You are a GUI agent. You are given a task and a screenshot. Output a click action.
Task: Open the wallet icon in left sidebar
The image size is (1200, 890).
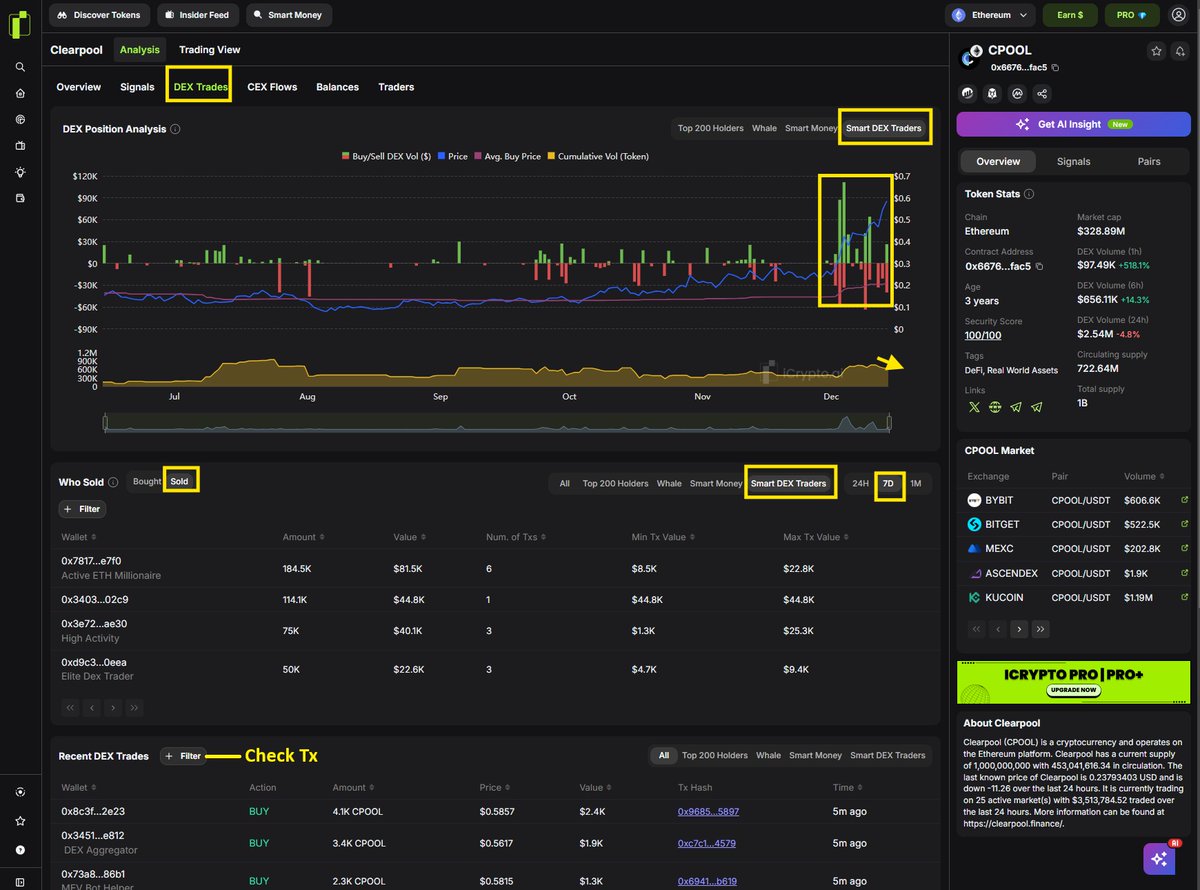coord(20,198)
